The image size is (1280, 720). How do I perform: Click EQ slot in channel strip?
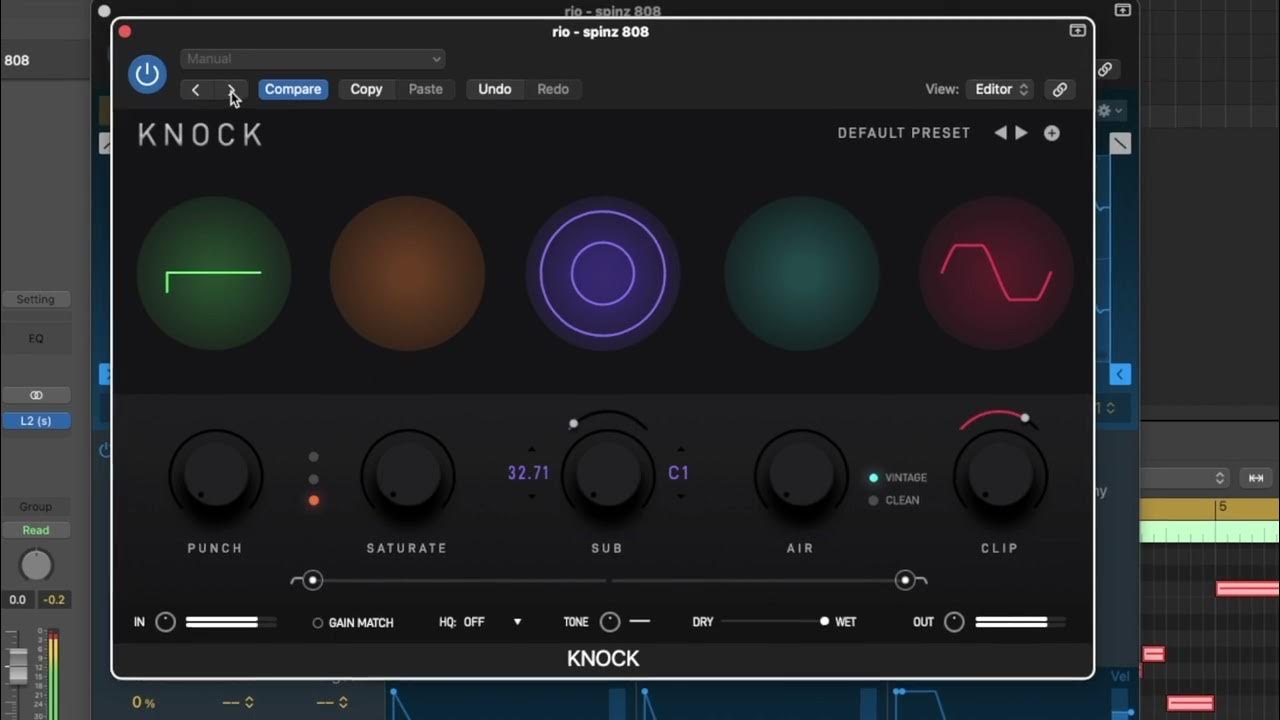click(x=36, y=338)
